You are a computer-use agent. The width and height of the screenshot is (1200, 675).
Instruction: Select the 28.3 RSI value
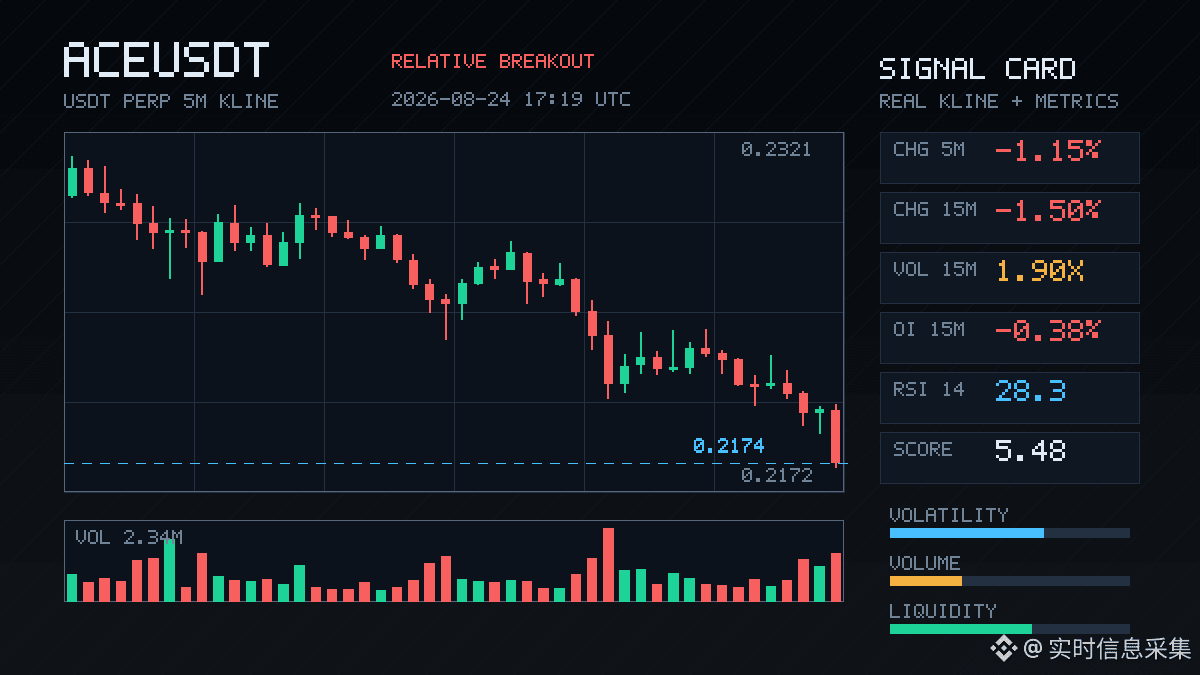point(1030,391)
